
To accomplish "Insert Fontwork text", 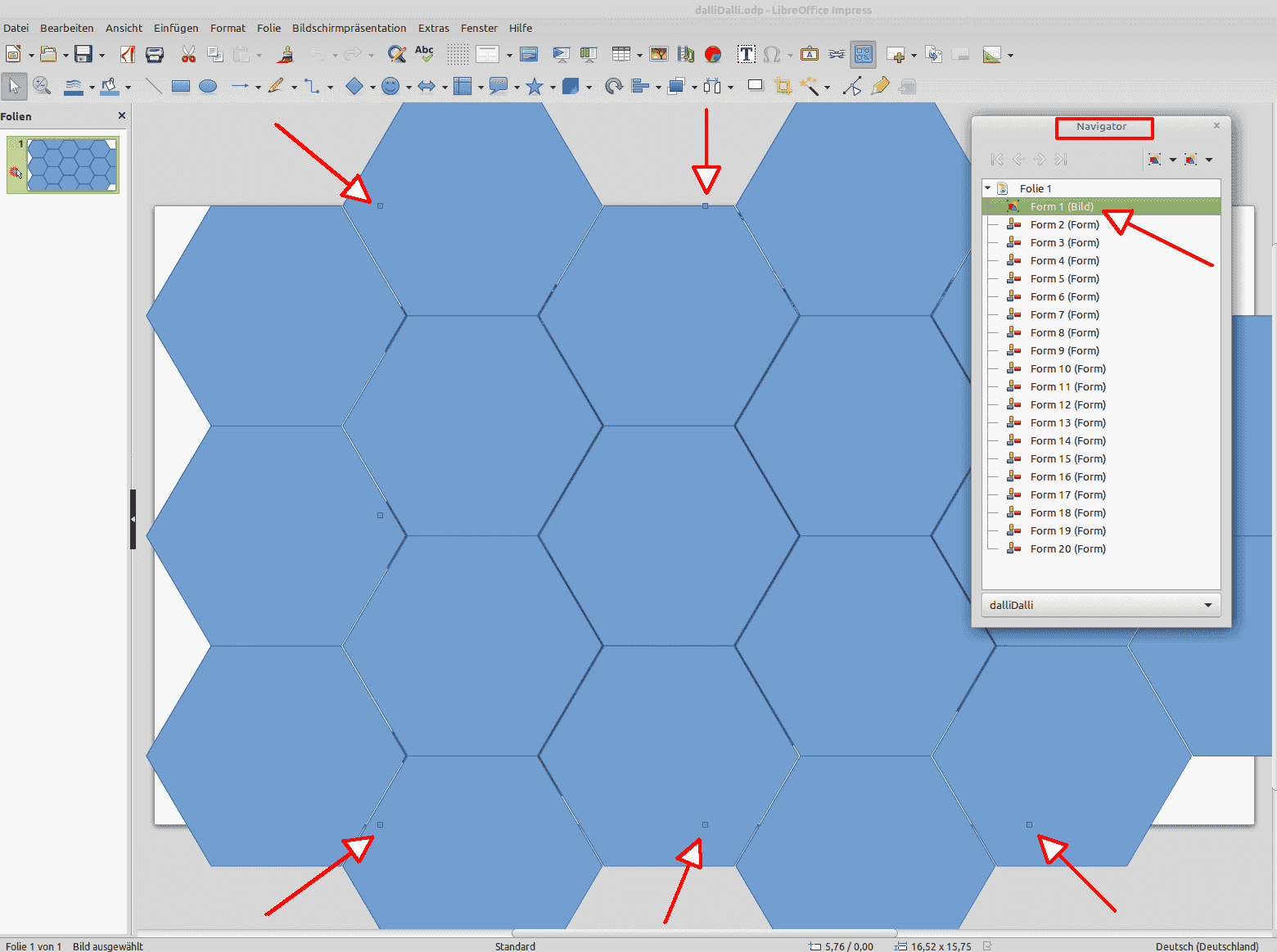I will tap(809, 55).
